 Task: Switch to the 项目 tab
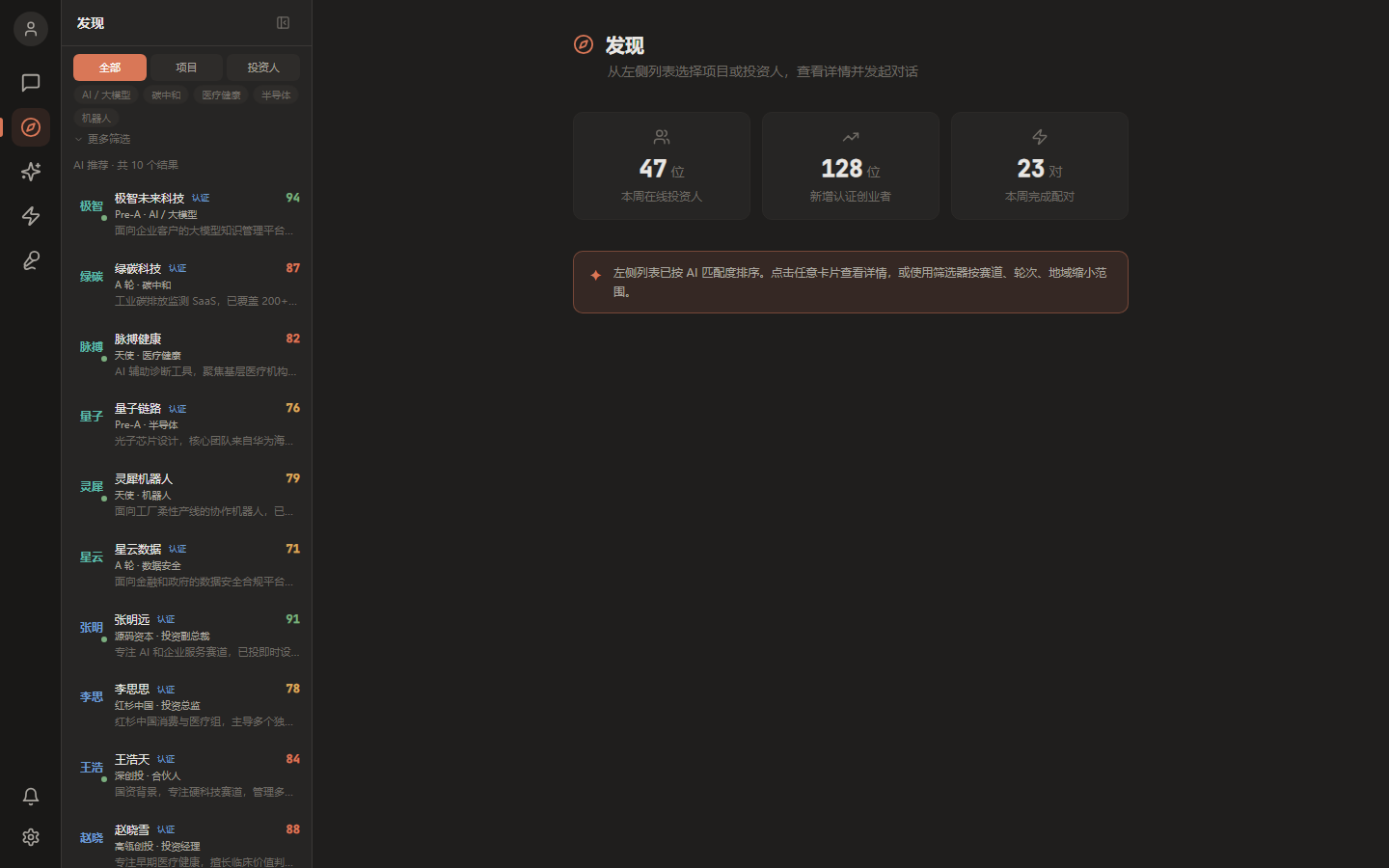coord(186,68)
